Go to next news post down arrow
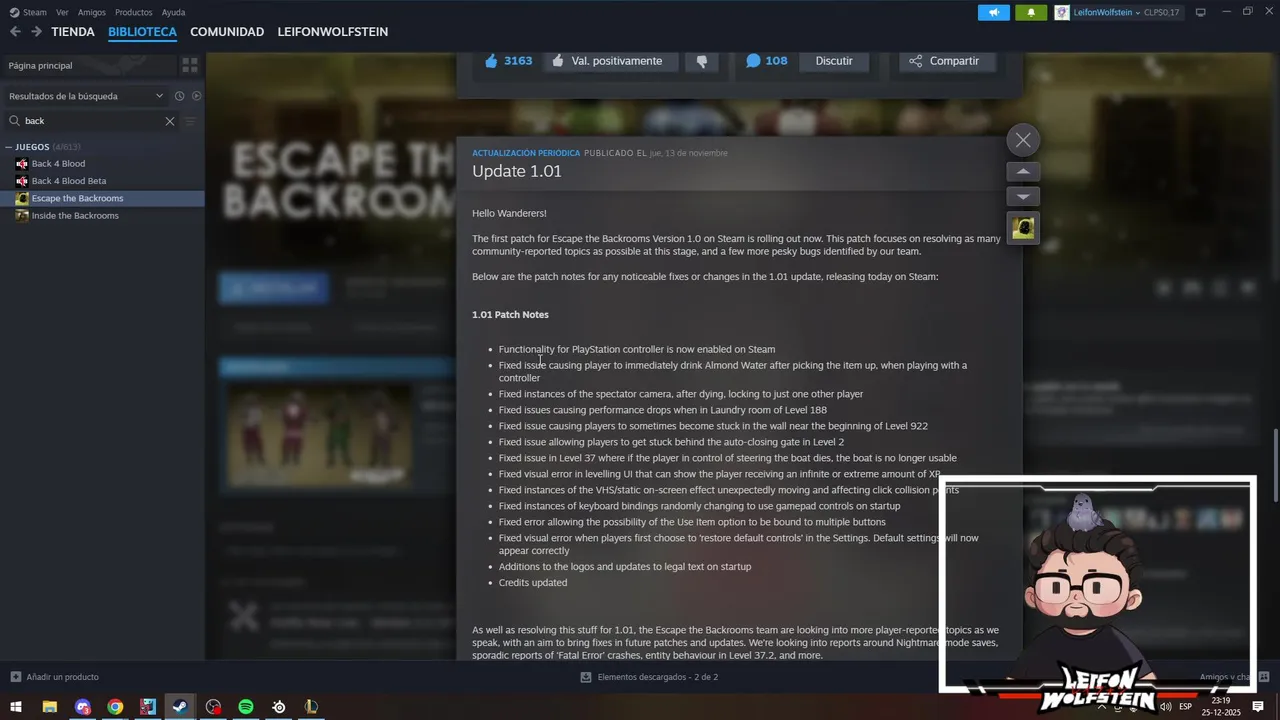The width and height of the screenshot is (1280, 720). click(1023, 196)
